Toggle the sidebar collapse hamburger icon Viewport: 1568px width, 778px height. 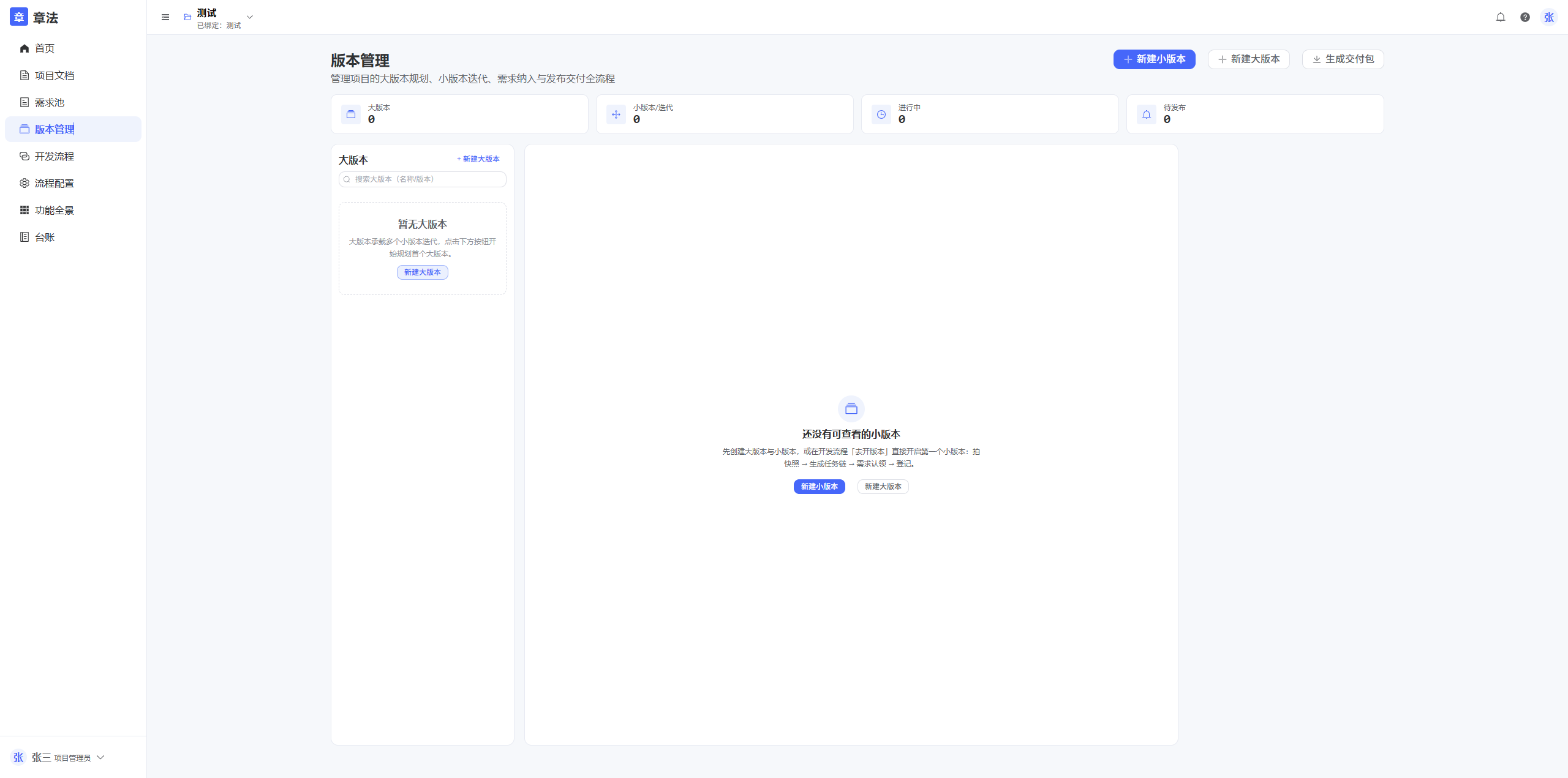tap(165, 17)
